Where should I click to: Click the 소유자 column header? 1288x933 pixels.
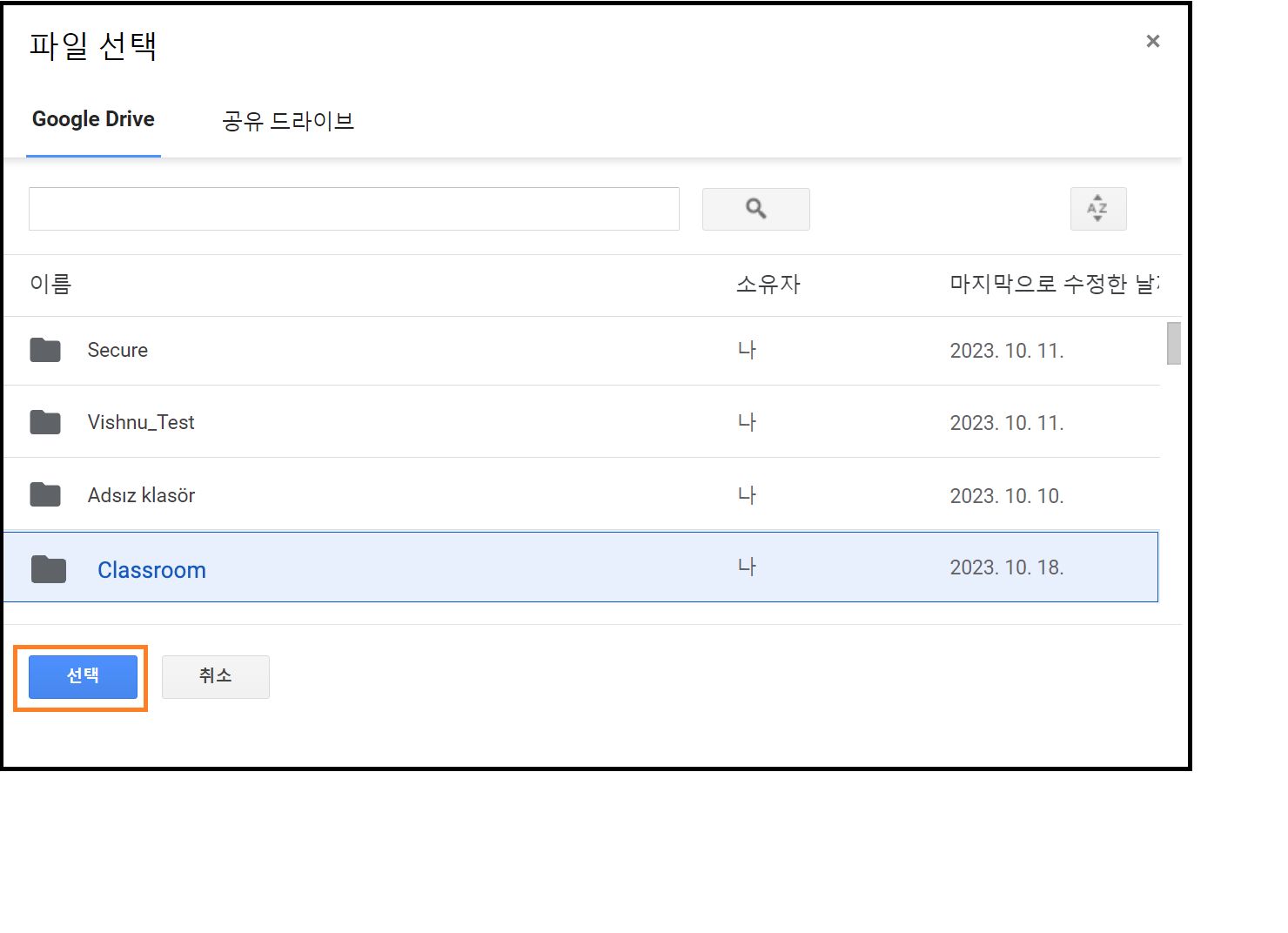[x=768, y=284]
